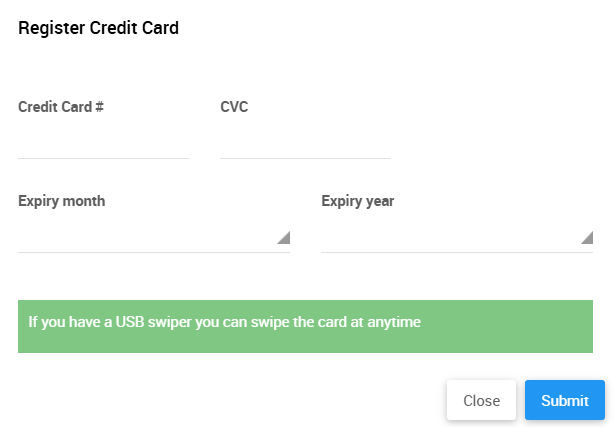This screenshot has height=427, width=614.
Task: Open the Expiry month dropdown
Action: pyautogui.click(x=153, y=237)
